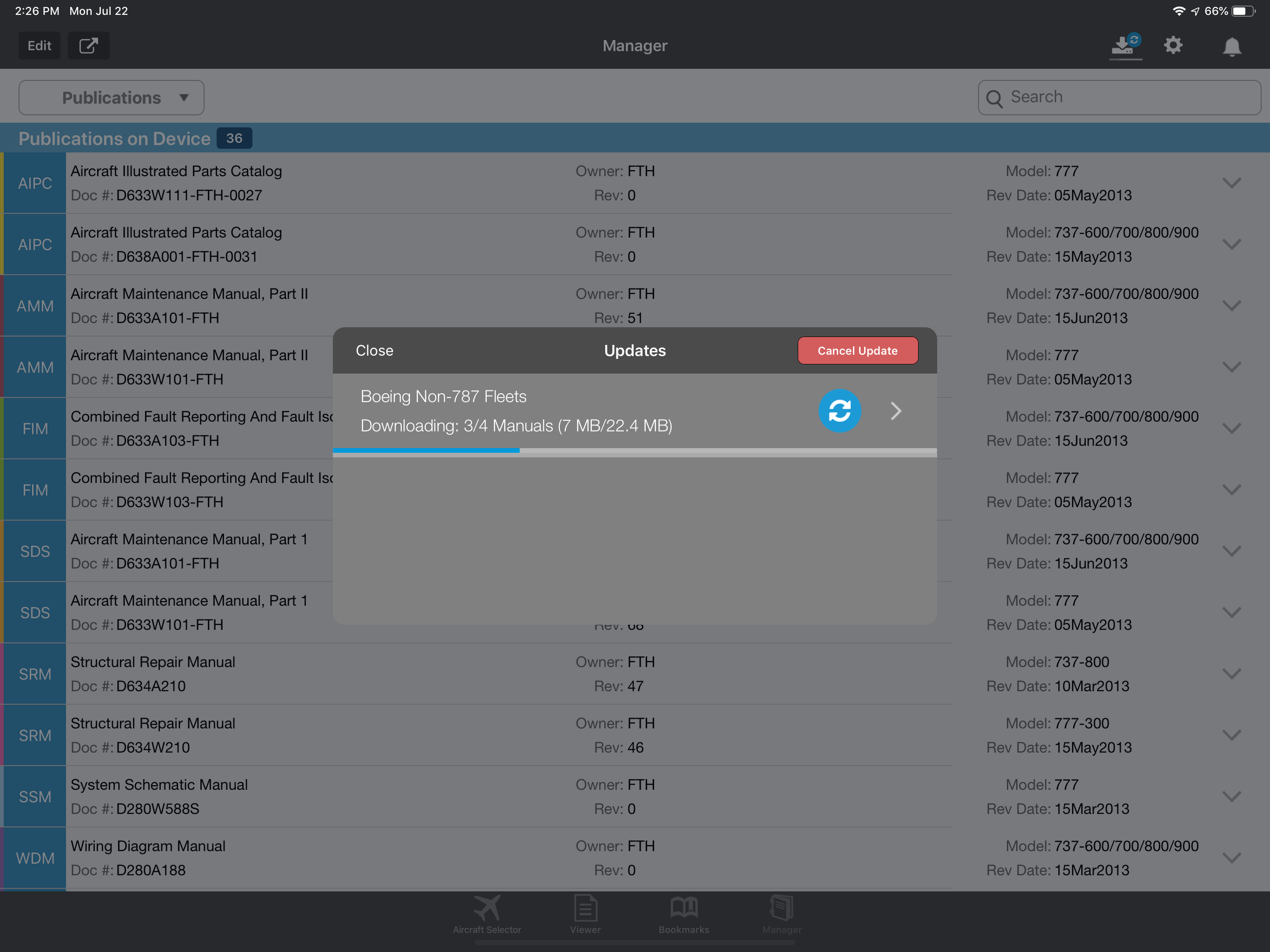Open settings gear icon
This screenshot has height=952, width=1270.
point(1173,46)
